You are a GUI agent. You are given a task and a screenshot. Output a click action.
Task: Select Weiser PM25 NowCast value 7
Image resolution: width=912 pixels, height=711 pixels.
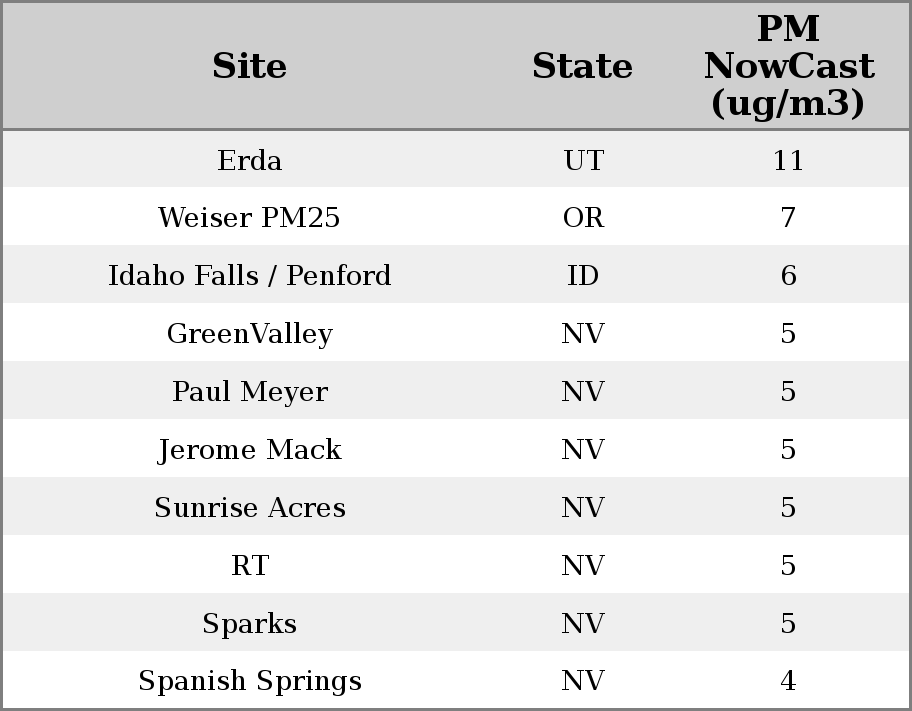pyautogui.click(x=788, y=218)
